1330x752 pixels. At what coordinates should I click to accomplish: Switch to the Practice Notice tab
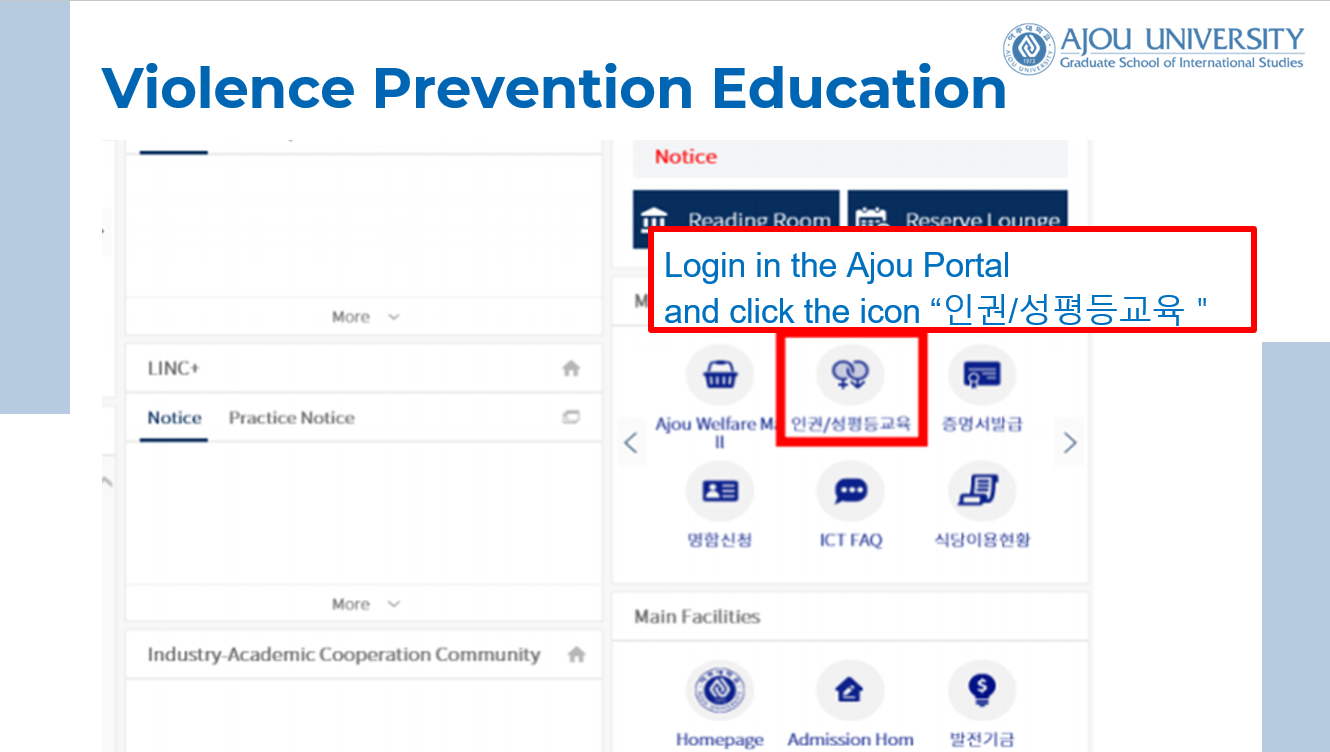pos(292,418)
